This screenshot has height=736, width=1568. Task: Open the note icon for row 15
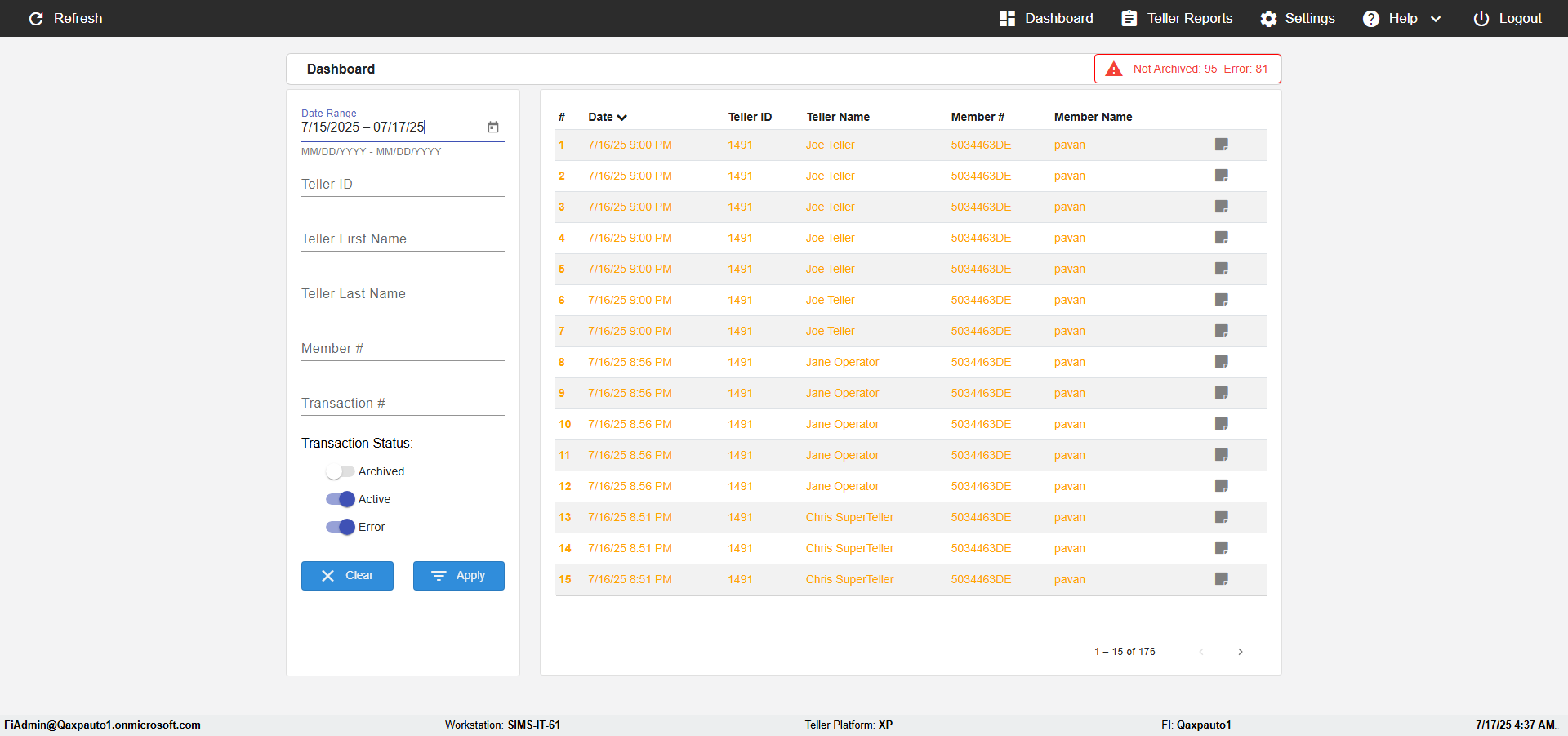coord(1222,579)
